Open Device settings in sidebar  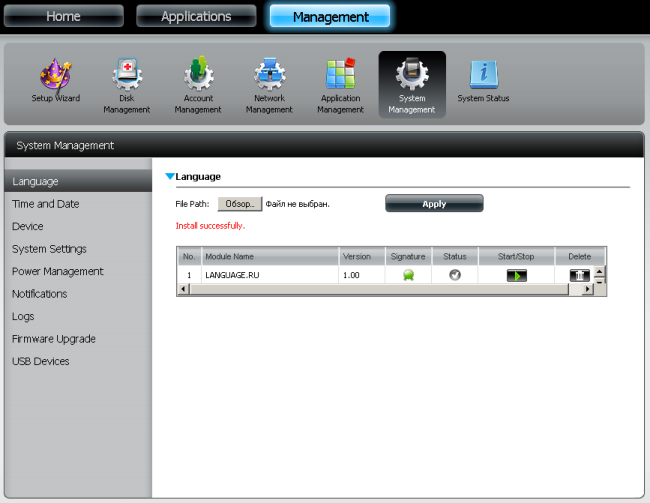(28, 226)
